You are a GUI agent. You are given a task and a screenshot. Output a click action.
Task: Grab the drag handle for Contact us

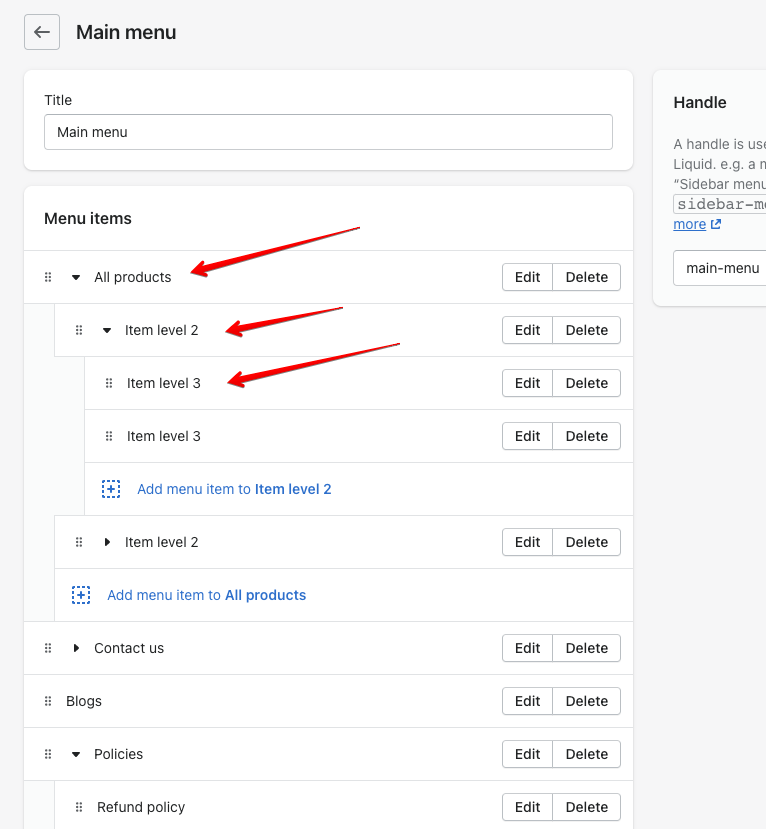tap(48, 648)
